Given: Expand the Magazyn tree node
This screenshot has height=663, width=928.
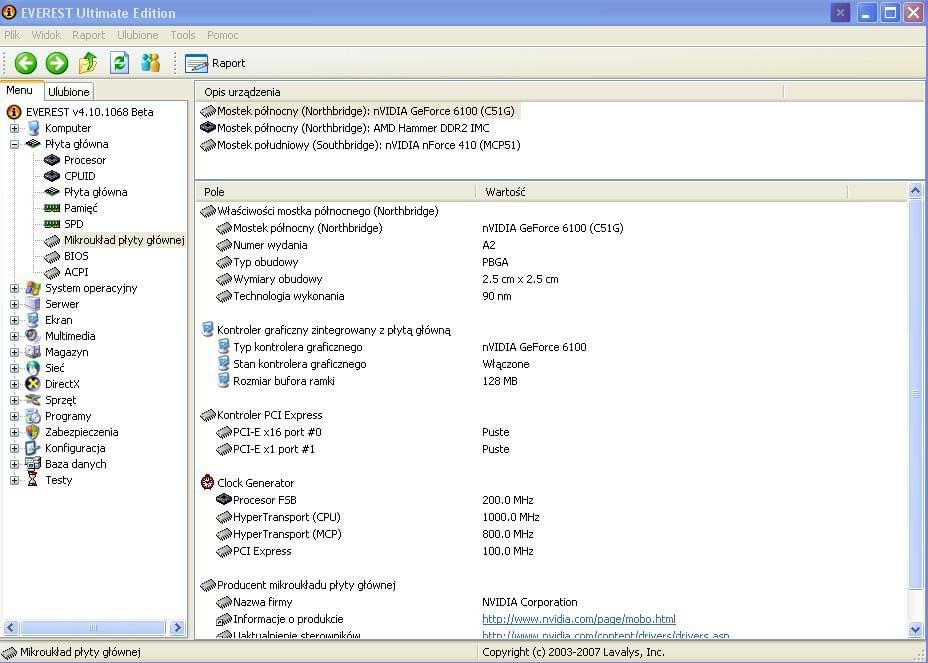Looking at the screenshot, I should (14, 352).
